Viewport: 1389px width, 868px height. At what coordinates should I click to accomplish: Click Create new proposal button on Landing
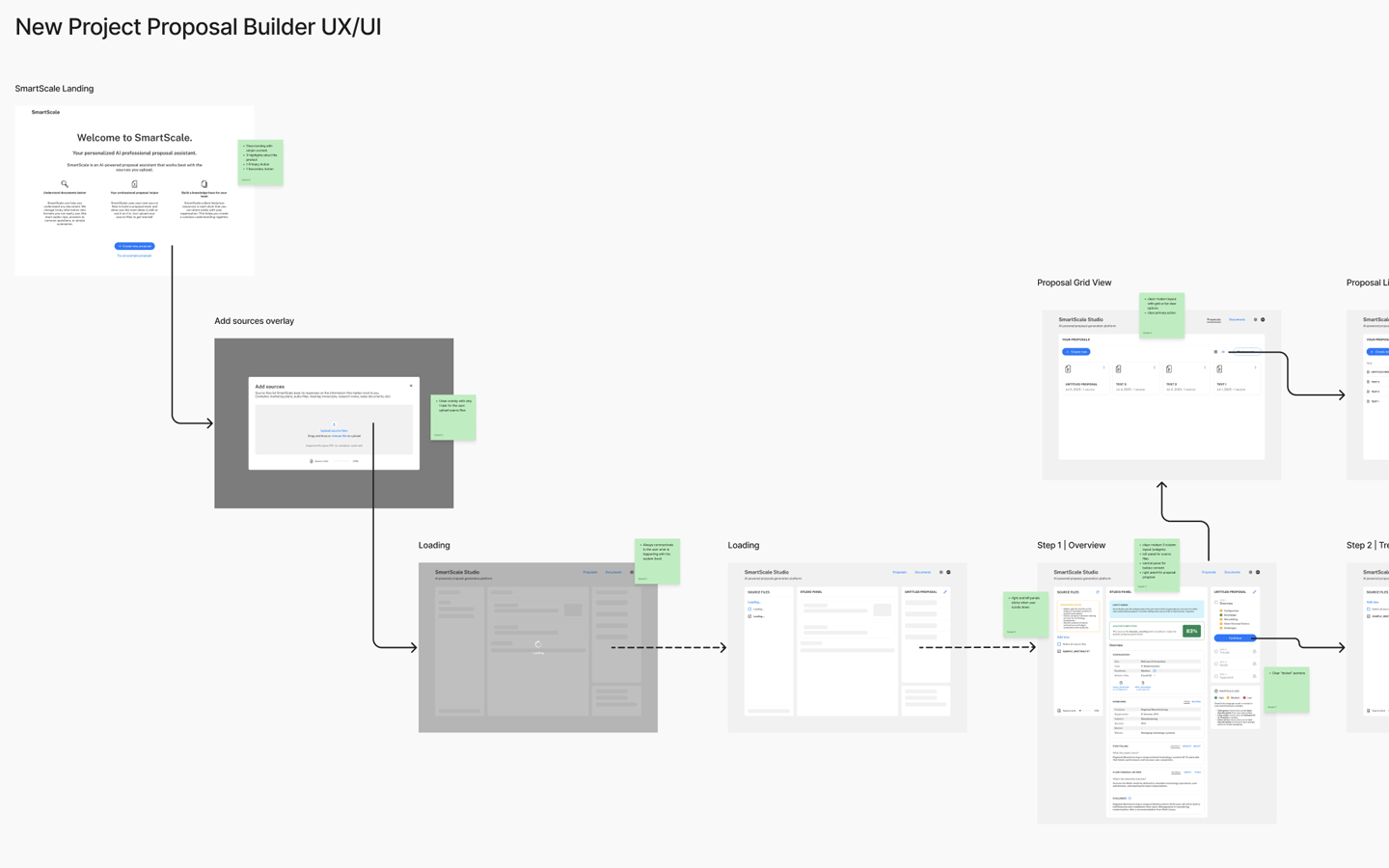click(134, 246)
